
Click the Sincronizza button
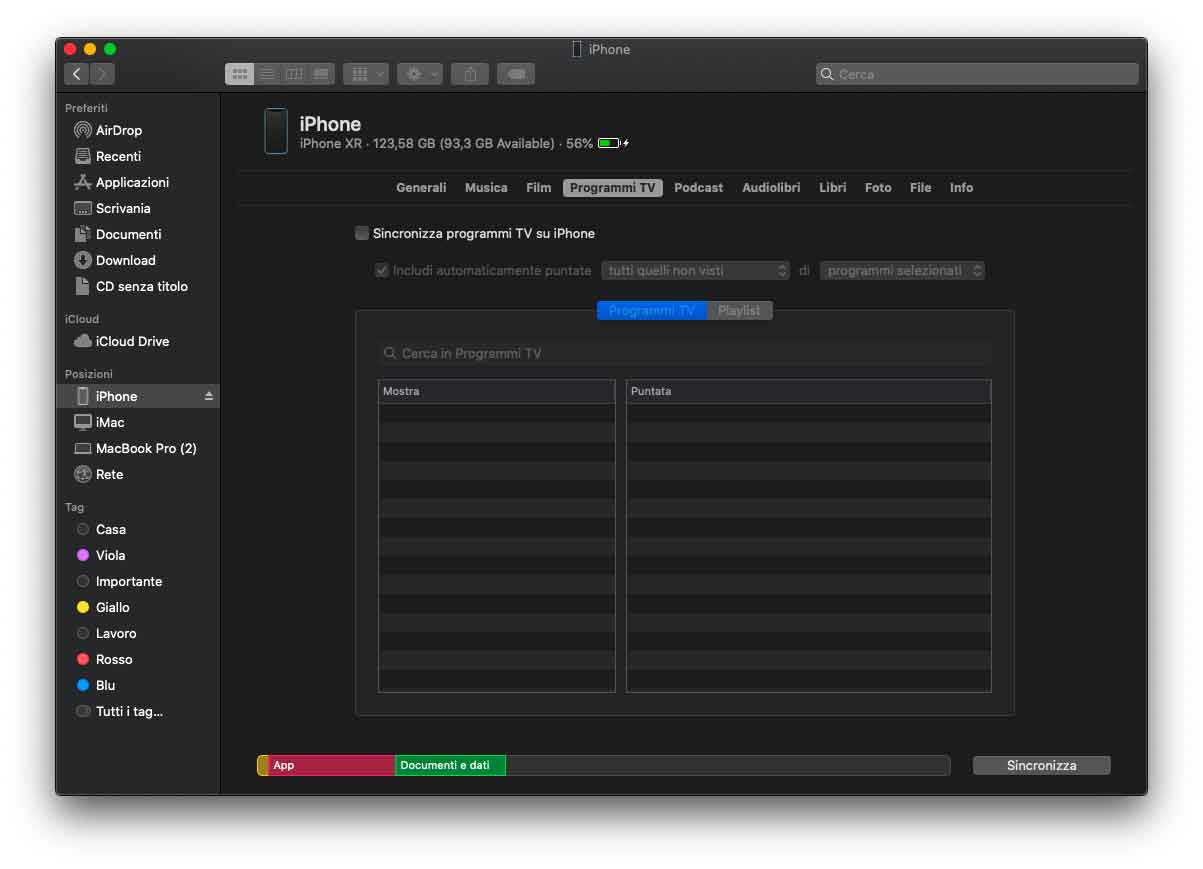pyautogui.click(x=1042, y=765)
